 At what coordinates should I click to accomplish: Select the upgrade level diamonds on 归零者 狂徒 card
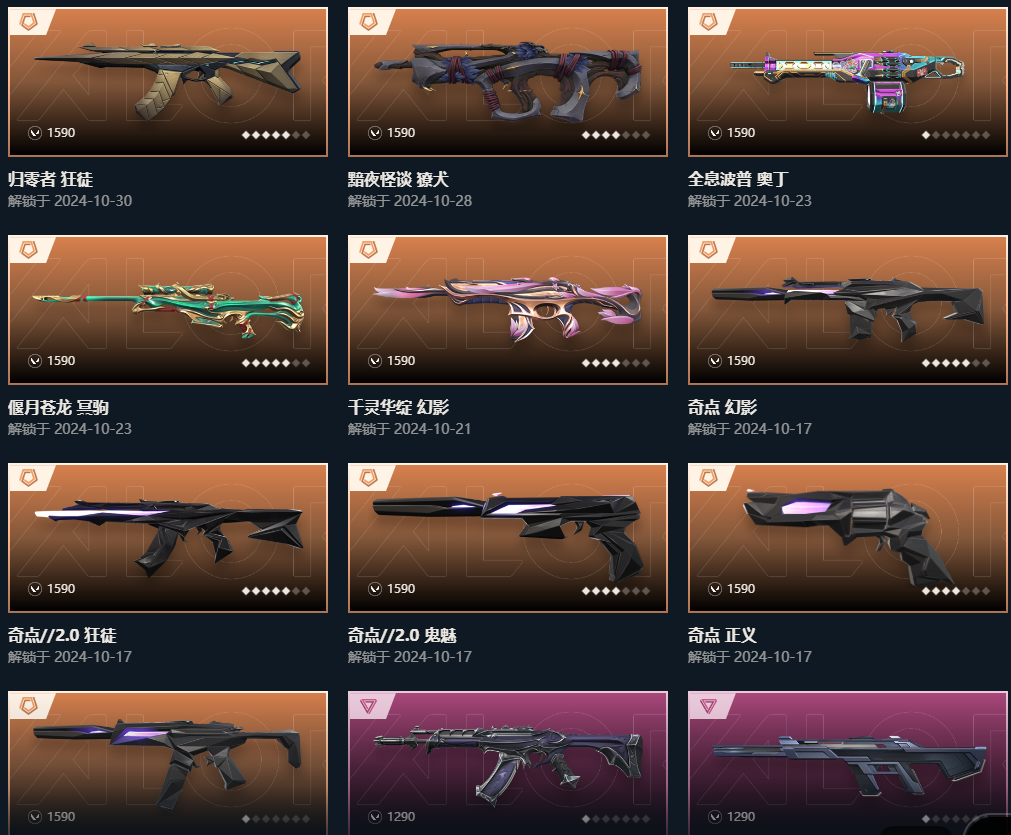click(276, 135)
